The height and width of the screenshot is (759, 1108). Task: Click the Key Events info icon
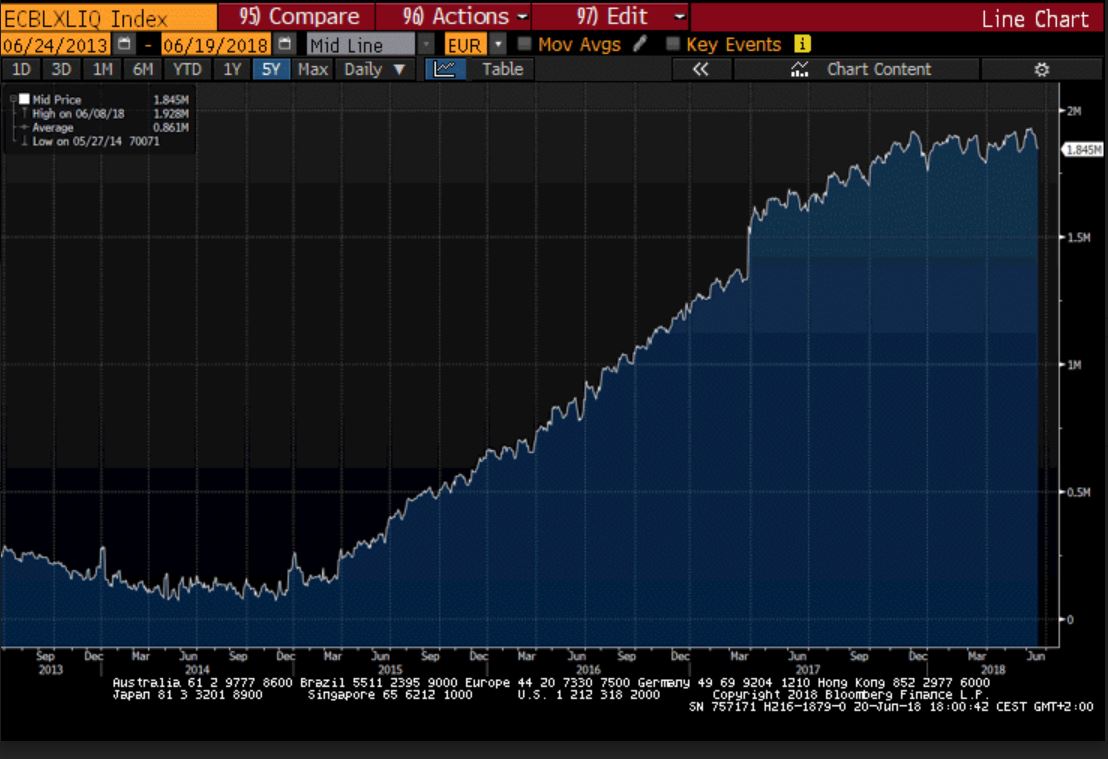pos(802,45)
